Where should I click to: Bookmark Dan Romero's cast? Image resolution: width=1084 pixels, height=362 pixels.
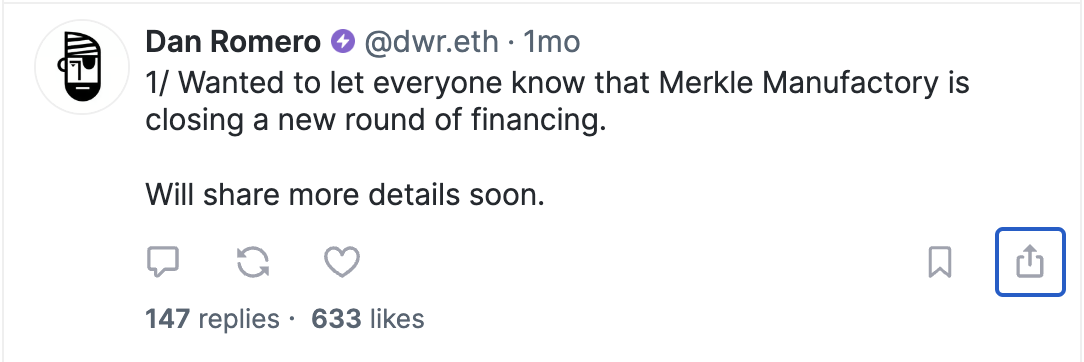940,263
